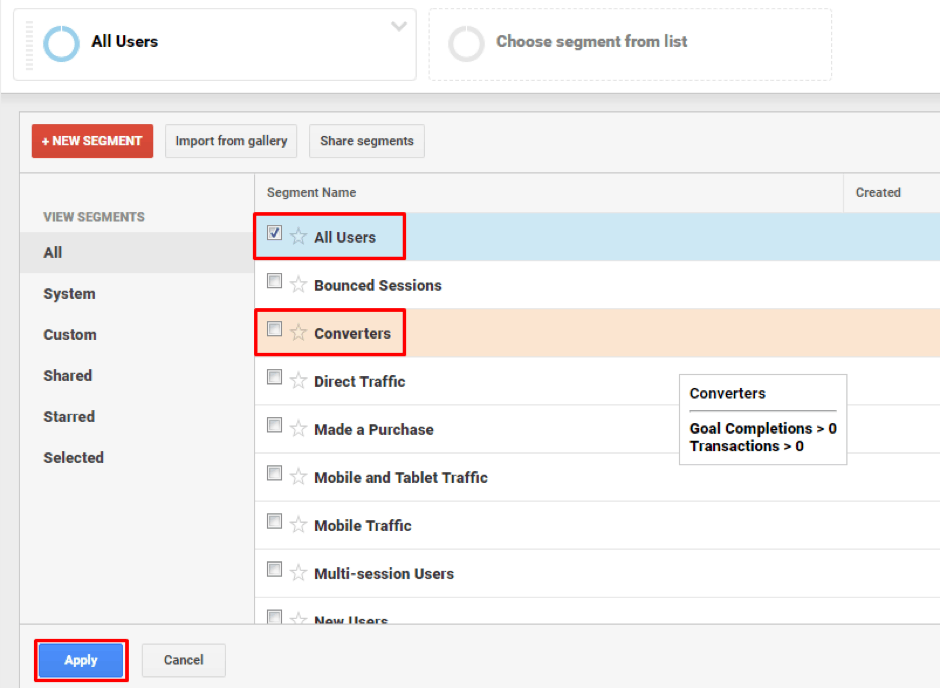Uncheck the All Users checkbox
Screen dimensions: 940x688
274,234
